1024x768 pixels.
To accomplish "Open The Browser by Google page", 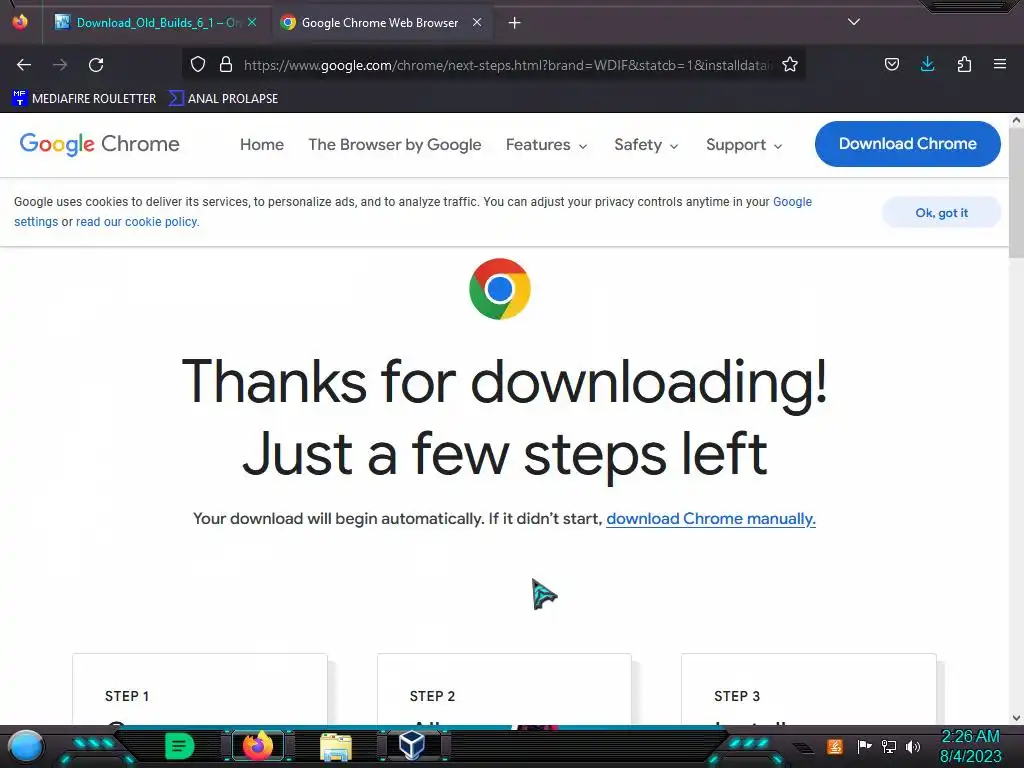I will [395, 144].
